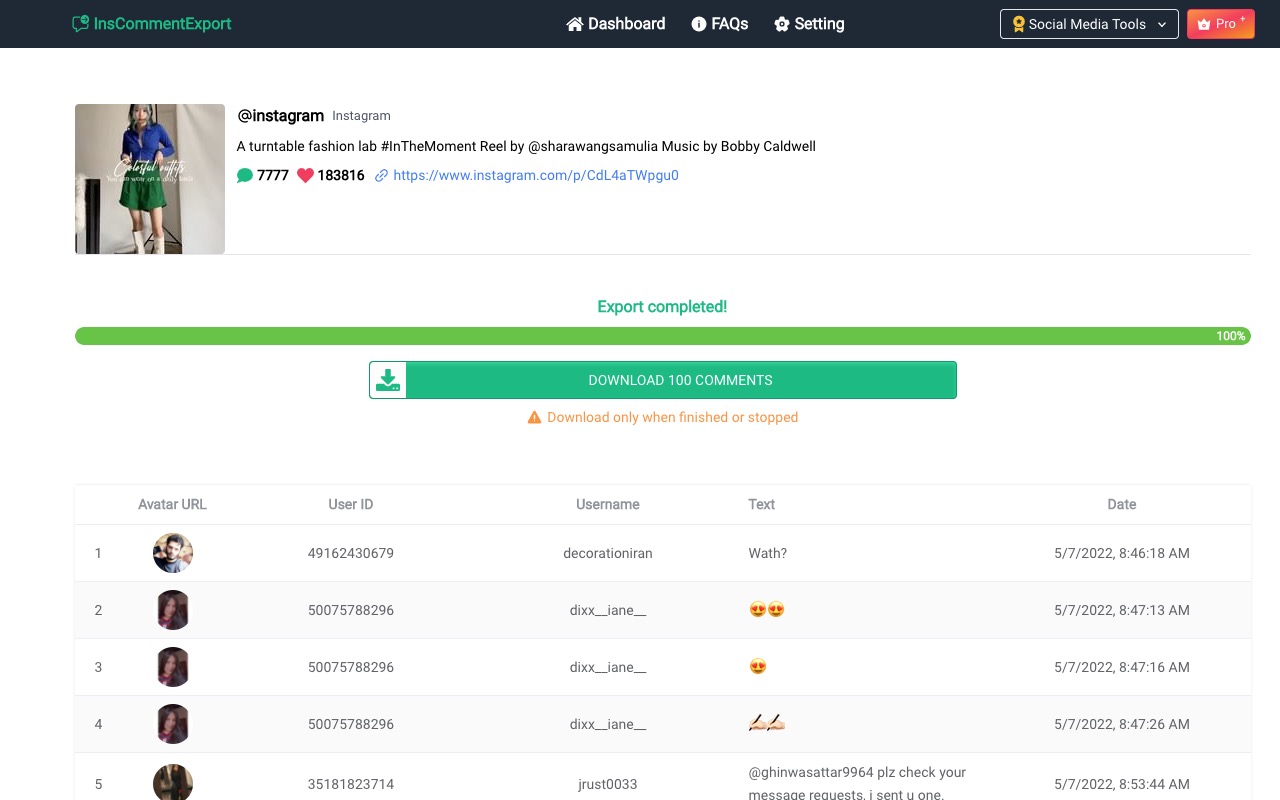The image size is (1280, 800).
Task: Click user ID 49162430679
Action: (351, 553)
